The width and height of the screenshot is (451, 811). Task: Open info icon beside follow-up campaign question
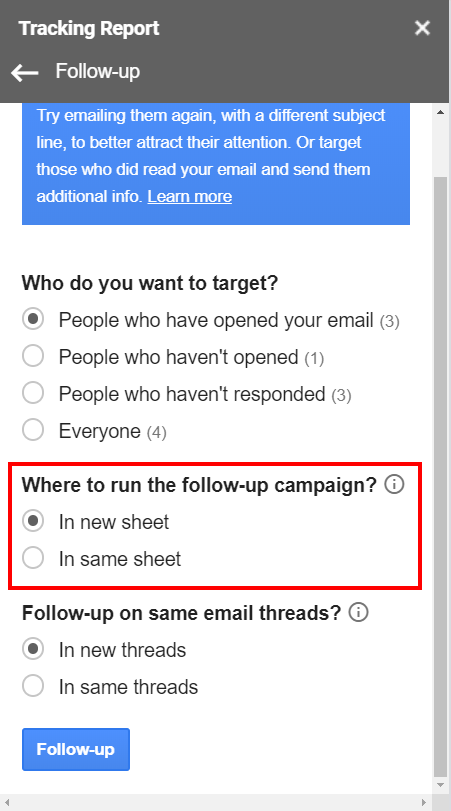394,485
